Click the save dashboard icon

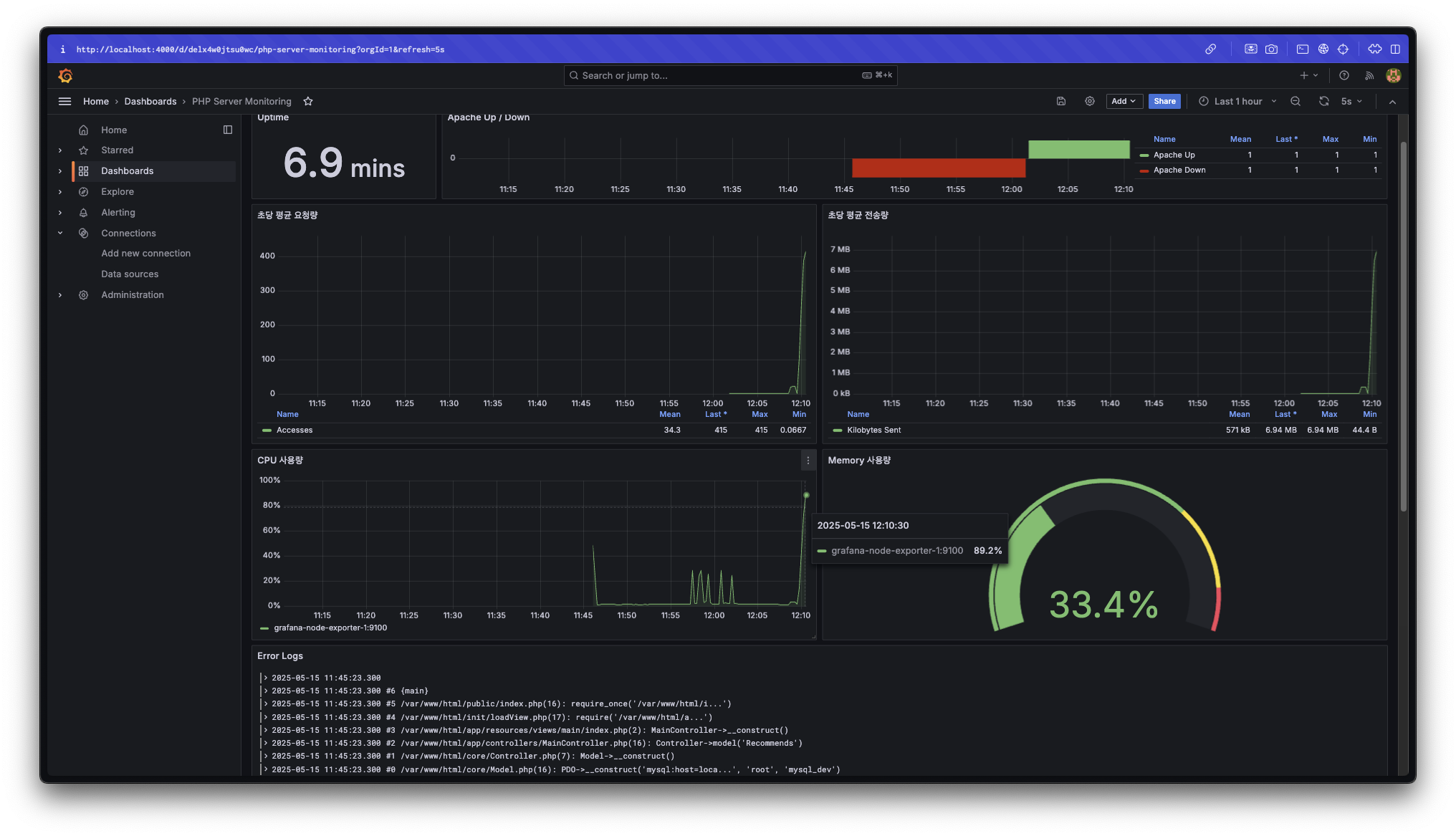click(x=1061, y=101)
